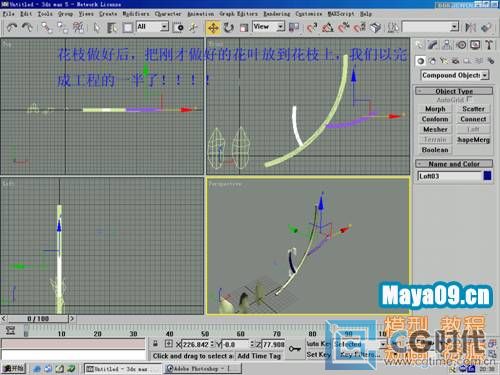
Task: Toggle absolute transform type-in mode
Action: [169, 344]
